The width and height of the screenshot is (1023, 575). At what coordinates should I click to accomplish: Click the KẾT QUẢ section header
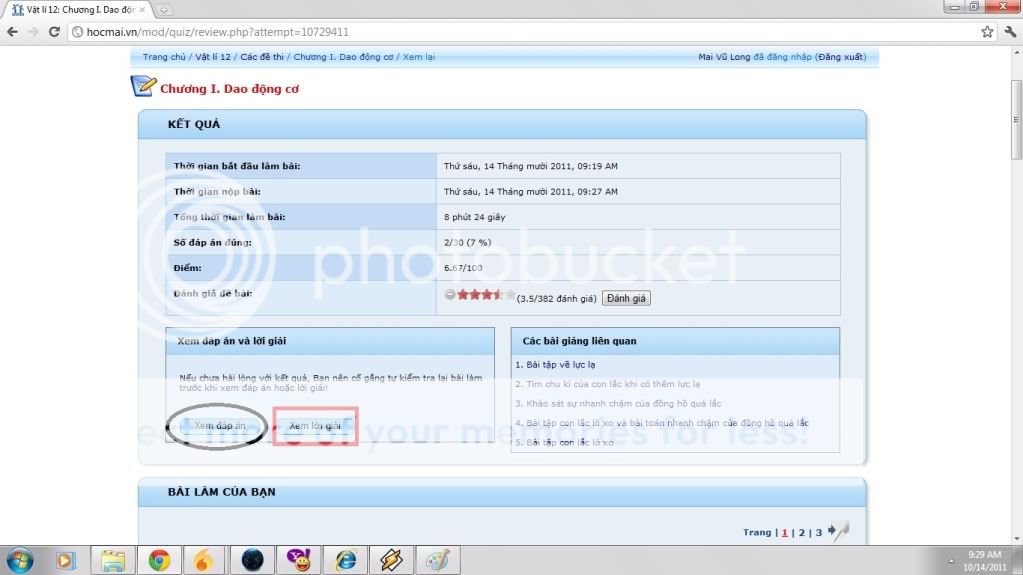[x=502, y=124]
